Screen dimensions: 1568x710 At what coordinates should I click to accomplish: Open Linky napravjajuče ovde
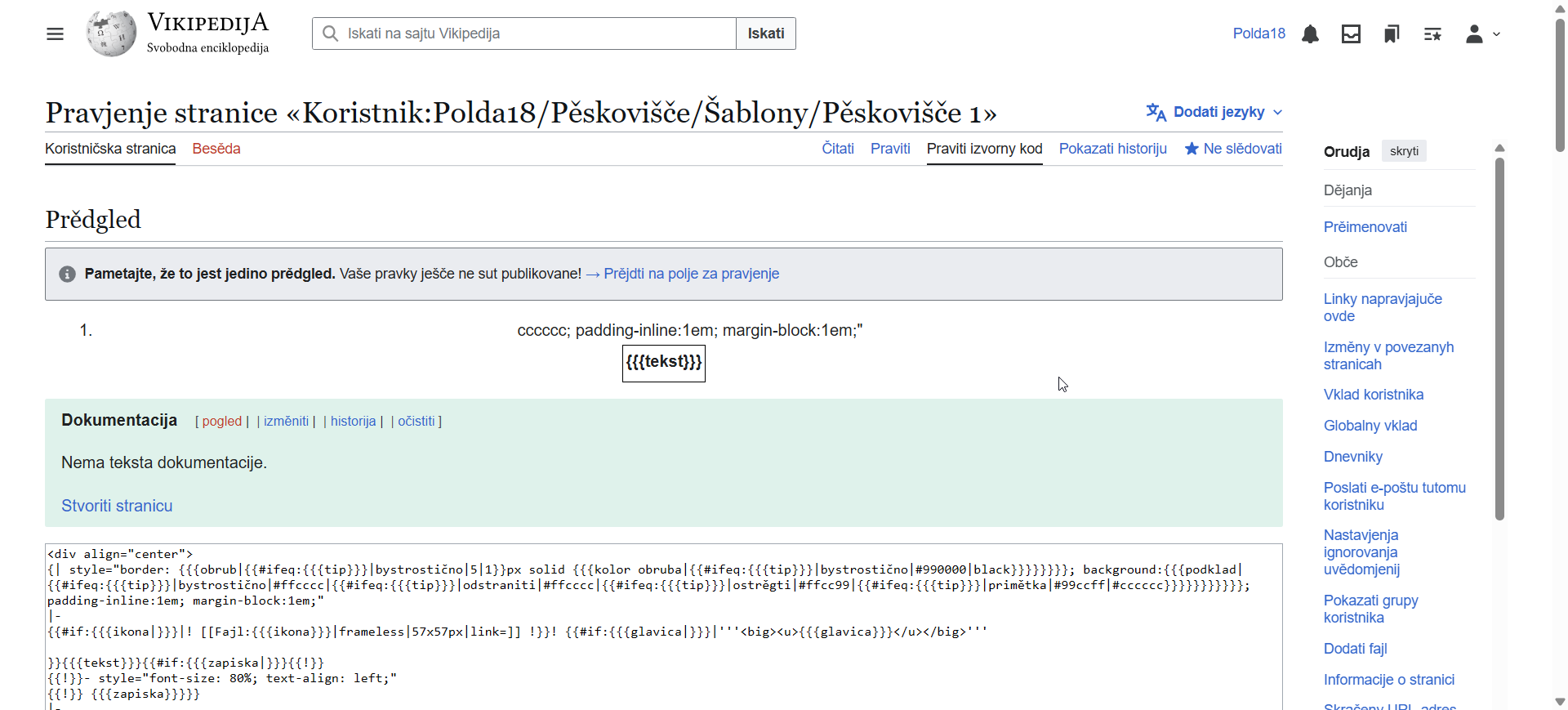tap(1383, 307)
